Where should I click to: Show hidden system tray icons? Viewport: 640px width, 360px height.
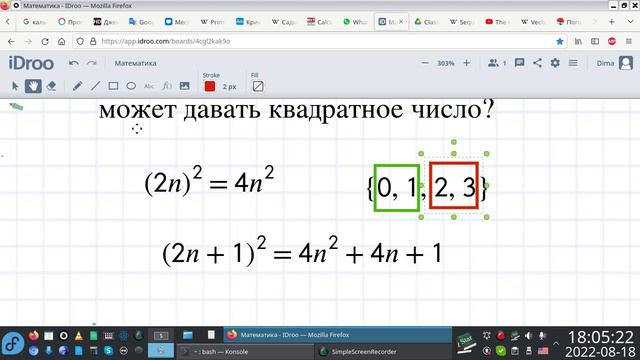pyautogui.click(x=556, y=343)
